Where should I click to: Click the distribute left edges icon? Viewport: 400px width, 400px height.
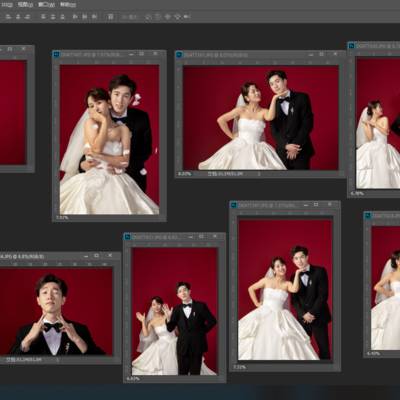75,17
